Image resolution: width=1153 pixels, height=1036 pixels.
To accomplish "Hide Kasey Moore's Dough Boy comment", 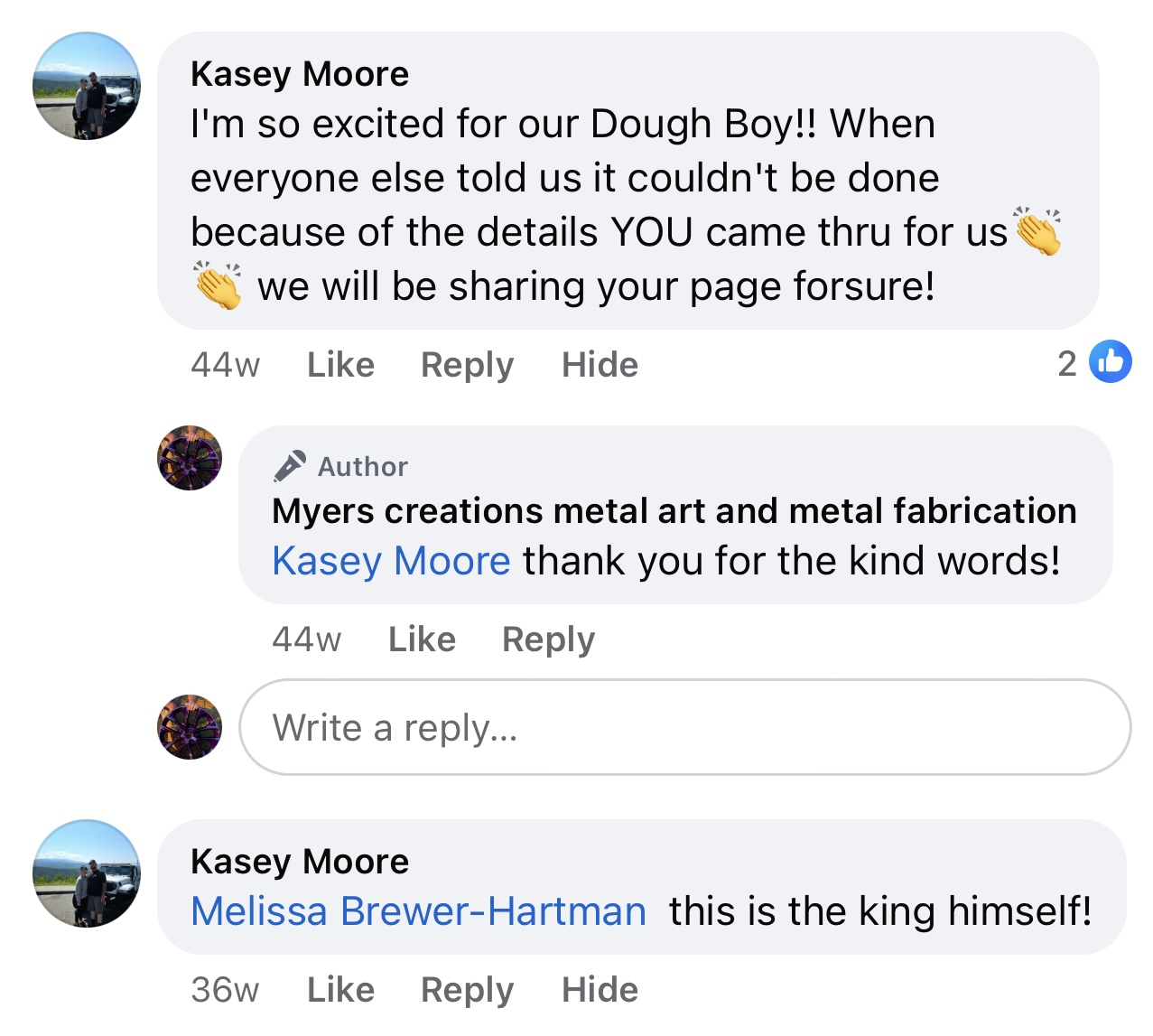I will tap(600, 365).
